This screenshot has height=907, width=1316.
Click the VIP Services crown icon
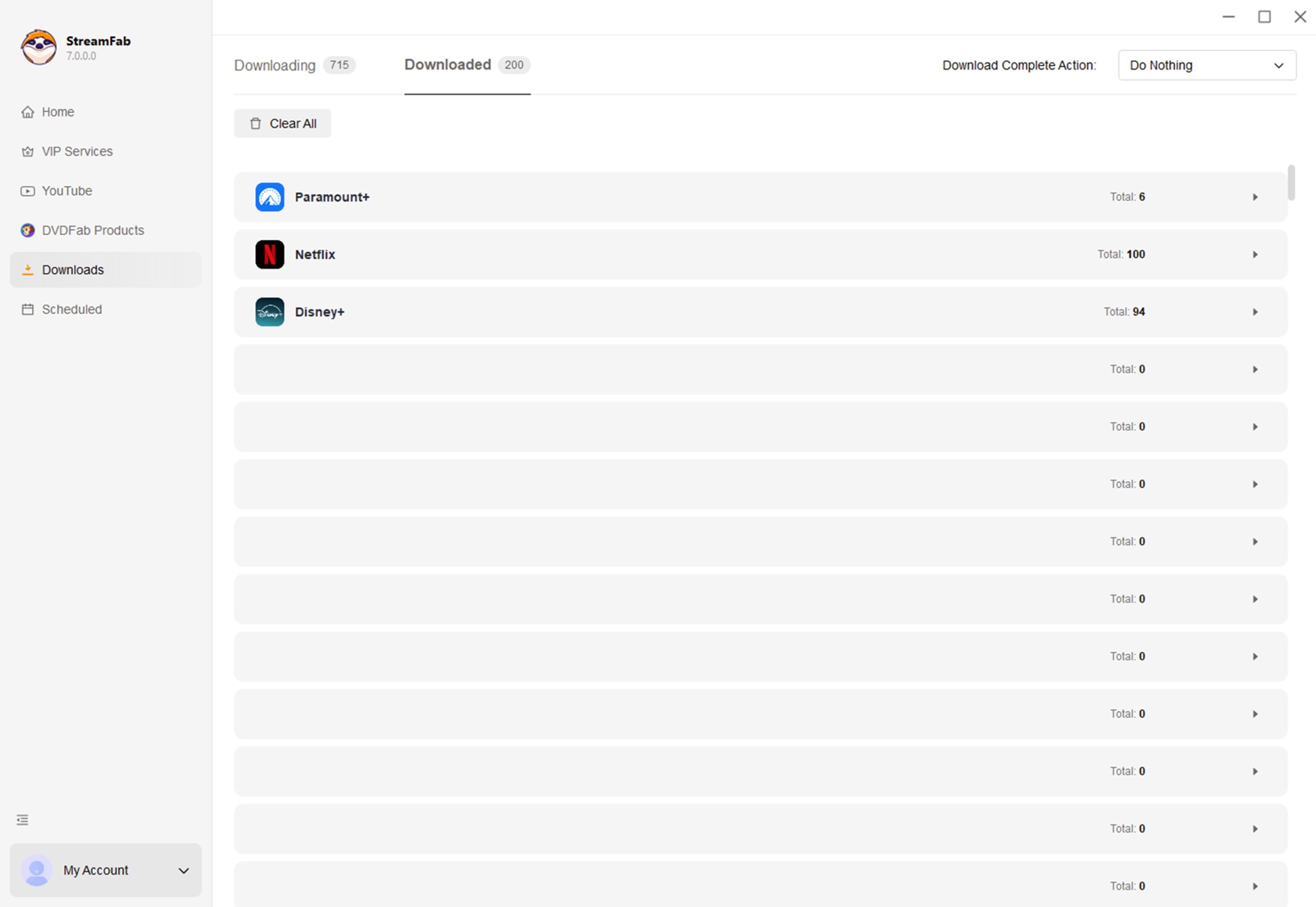click(27, 152)
